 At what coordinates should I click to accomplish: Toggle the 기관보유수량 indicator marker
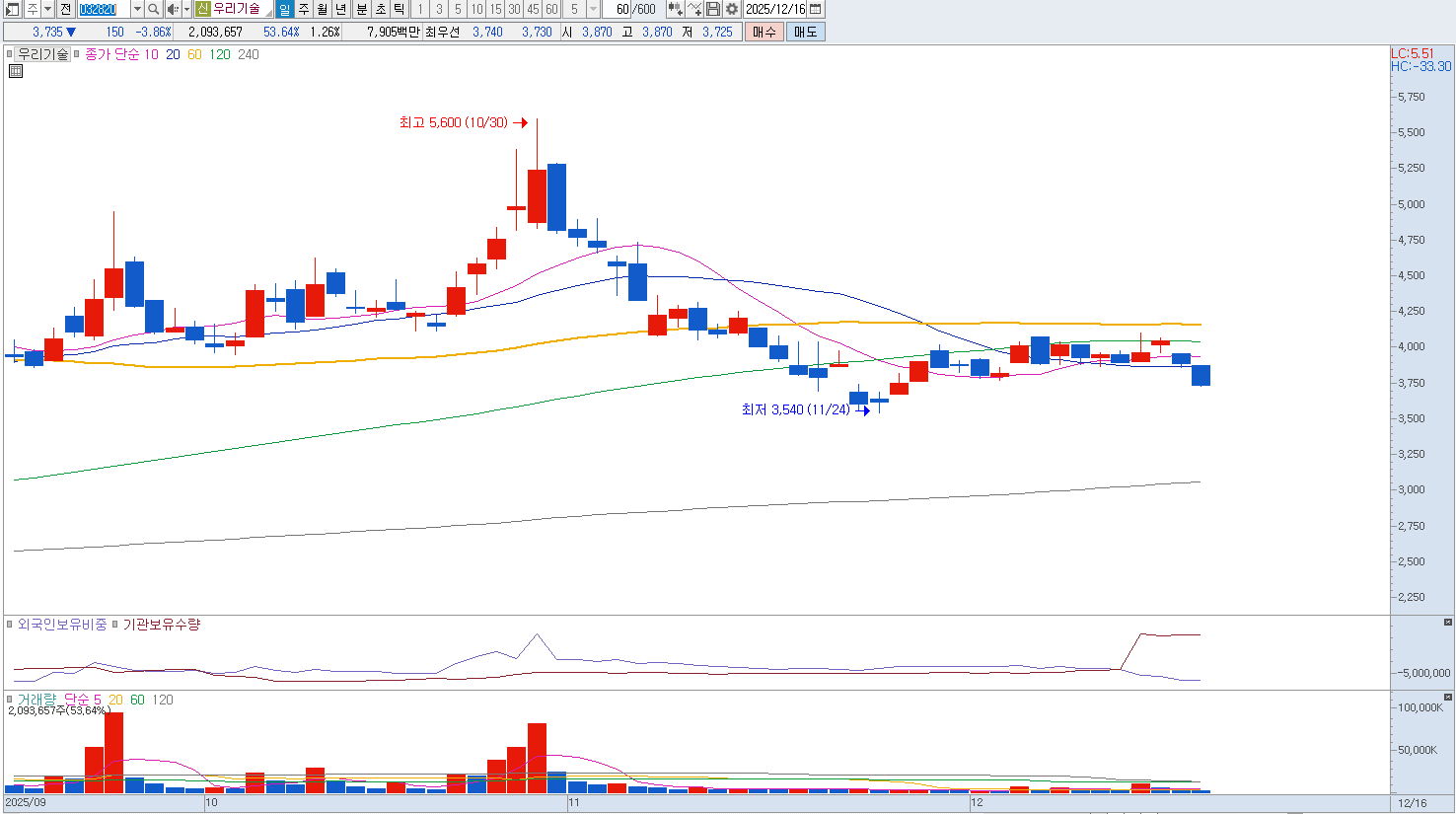(114, 625)
